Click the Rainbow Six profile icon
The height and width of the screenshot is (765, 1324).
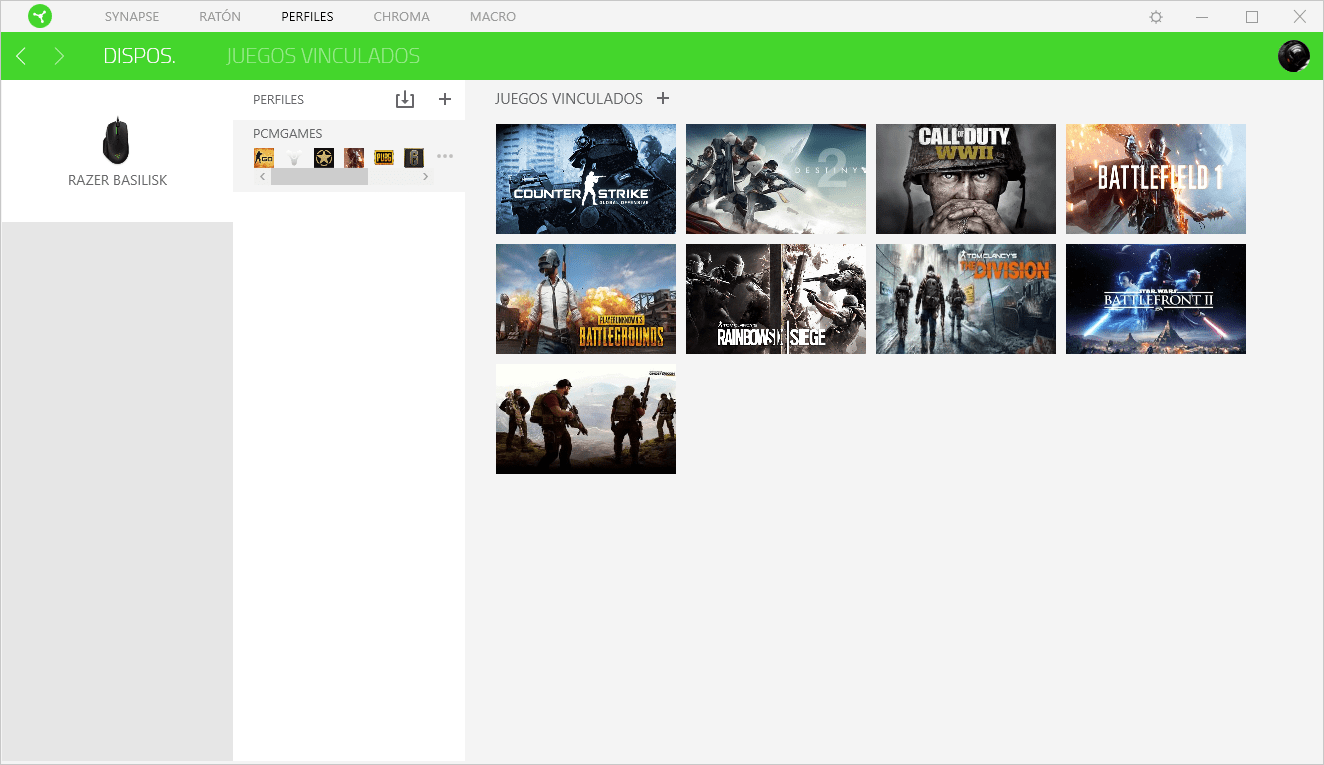414,157
